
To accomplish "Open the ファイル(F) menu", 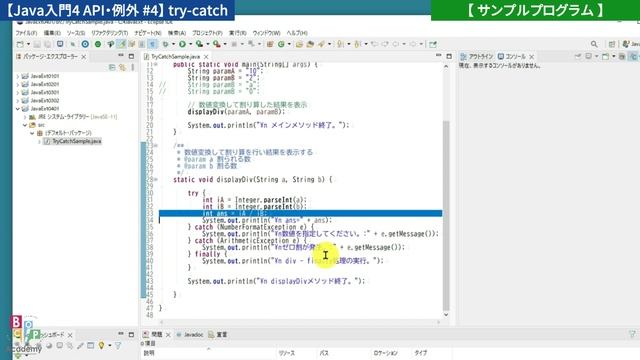I will tap(26, 33).
